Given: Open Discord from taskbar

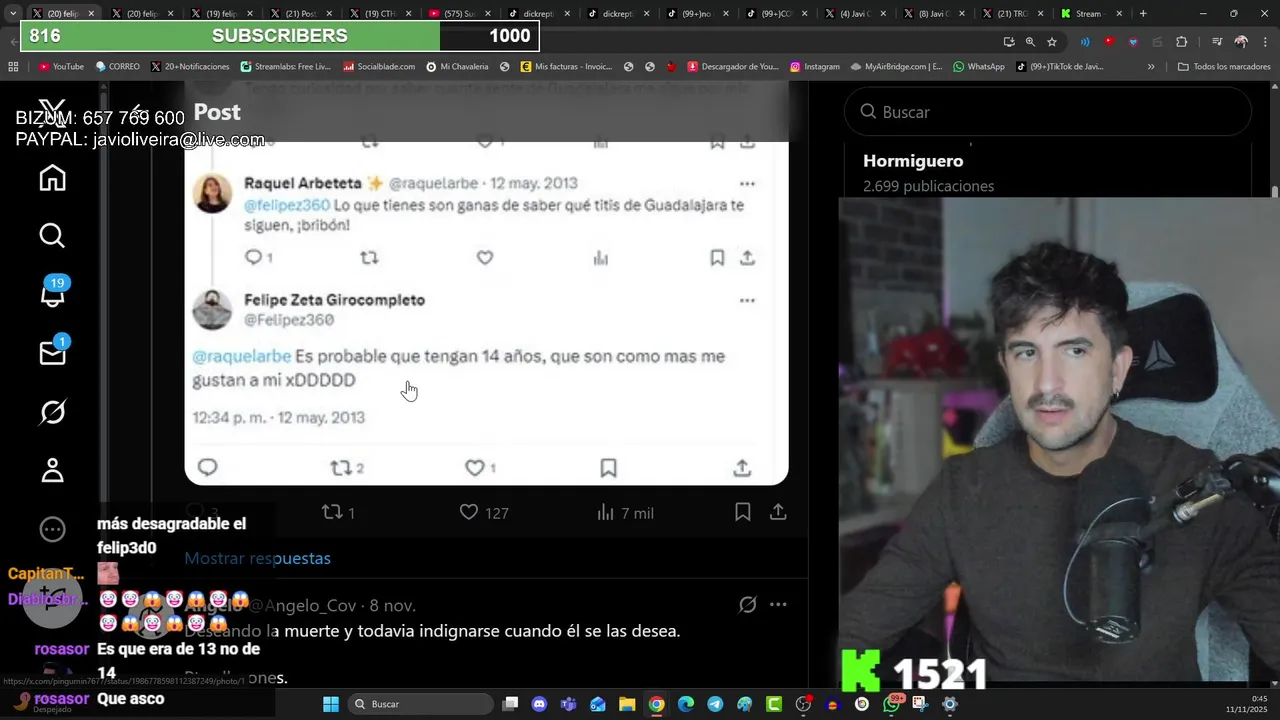Looking at the screenshot, I should tap(540, 704).
